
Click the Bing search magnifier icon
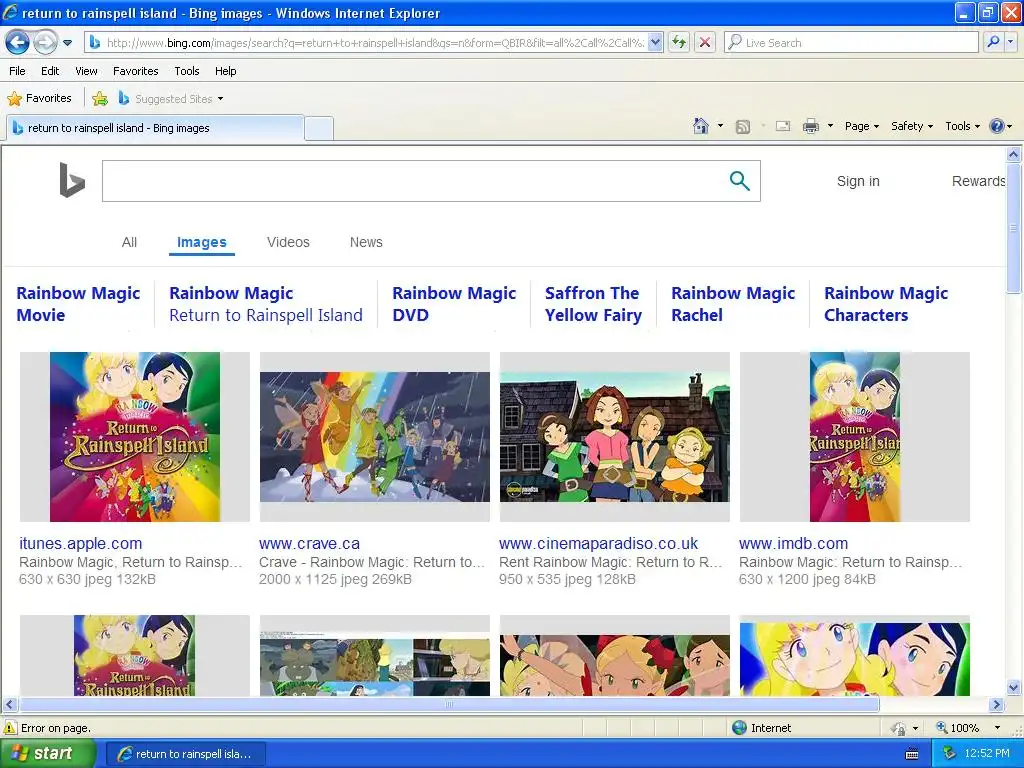point(739,181)
